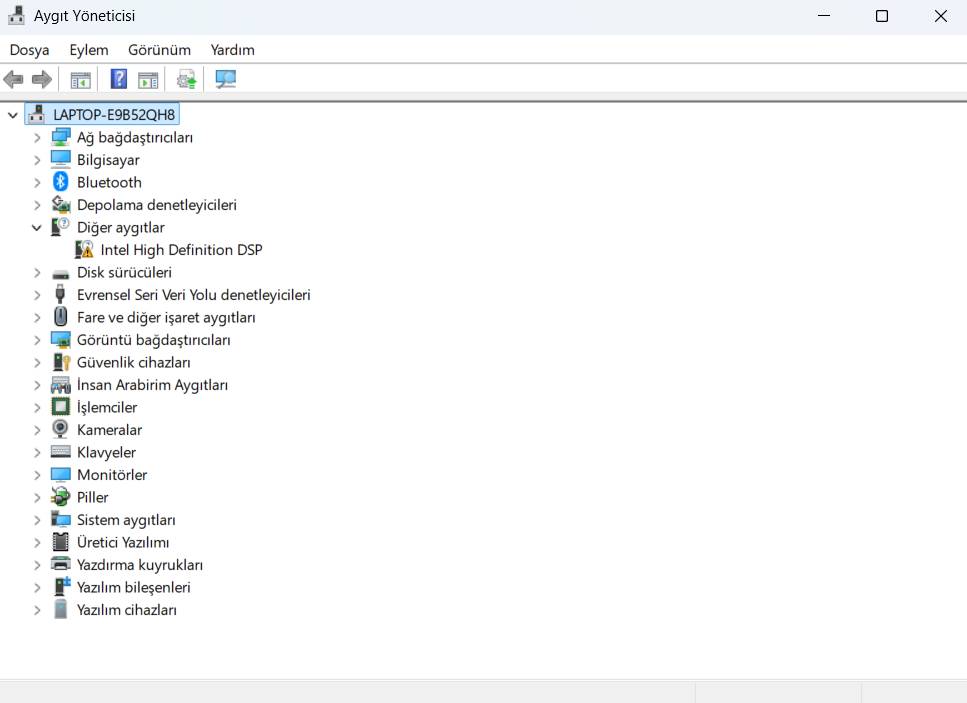Image resolution: width=967 pixels, height=703 pixels.
Task: Maximize the Aygıt Yöneticisi window
Action: [882, 16]
